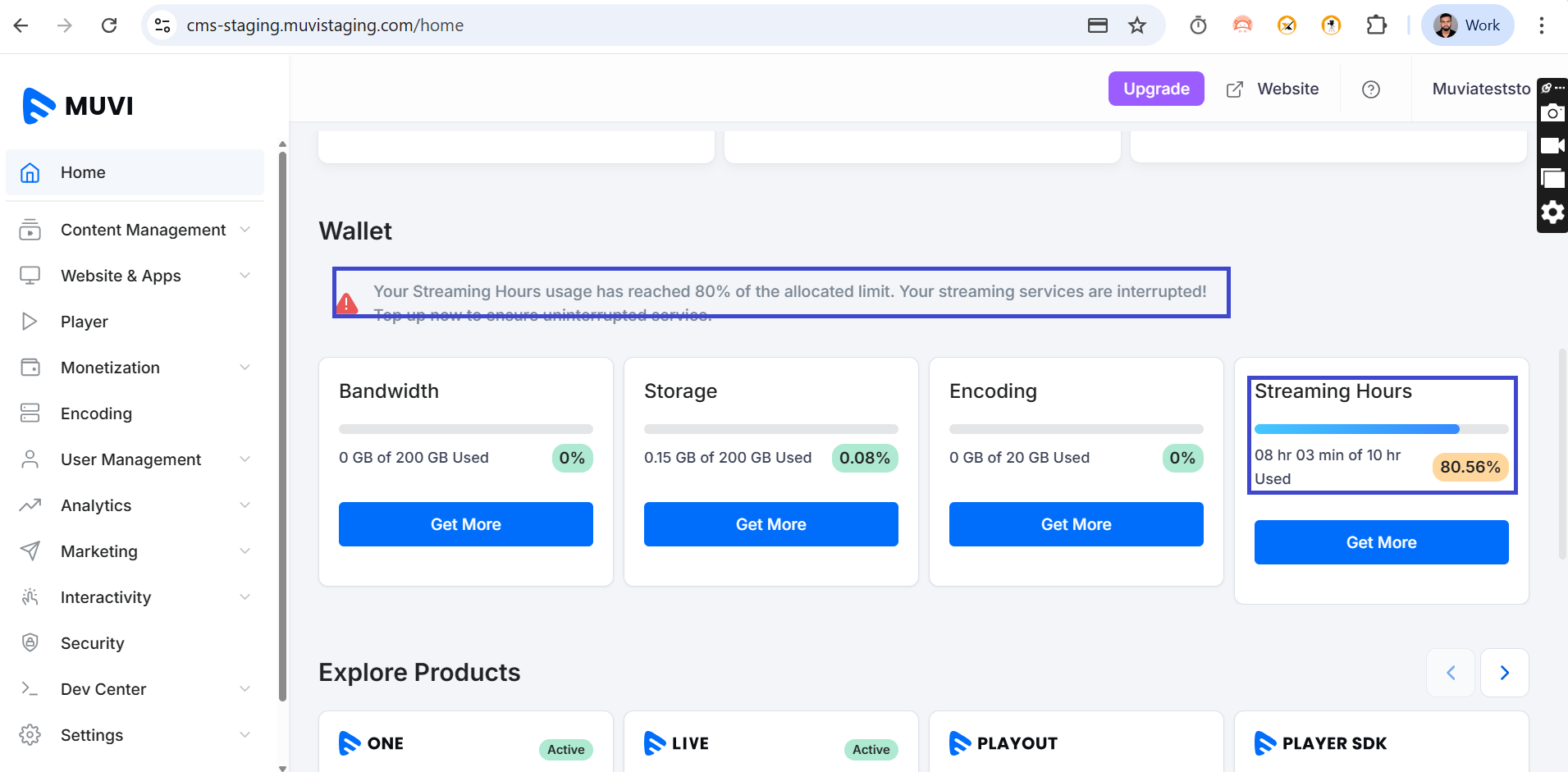Click the video recorder icon
The image size is (1568, 772).
[x=1552, y=146]
